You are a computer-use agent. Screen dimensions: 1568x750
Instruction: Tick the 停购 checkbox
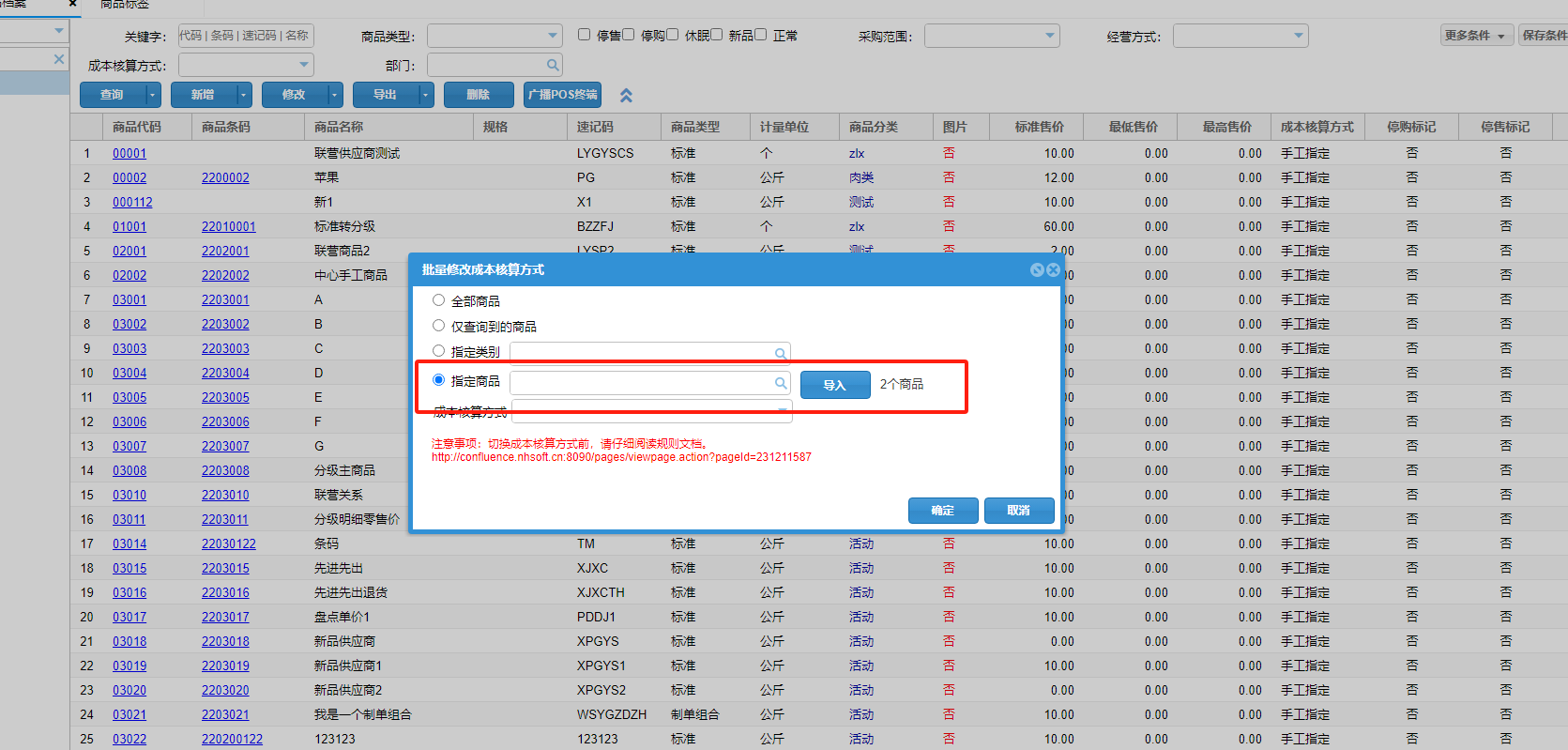click(628, 35)
